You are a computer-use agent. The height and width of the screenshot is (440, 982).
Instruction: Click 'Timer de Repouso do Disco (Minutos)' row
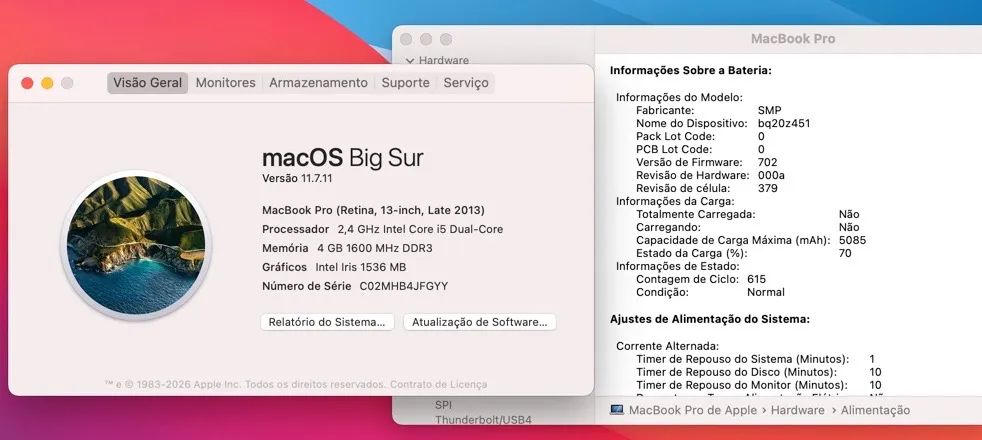click(x=758, y=372)
